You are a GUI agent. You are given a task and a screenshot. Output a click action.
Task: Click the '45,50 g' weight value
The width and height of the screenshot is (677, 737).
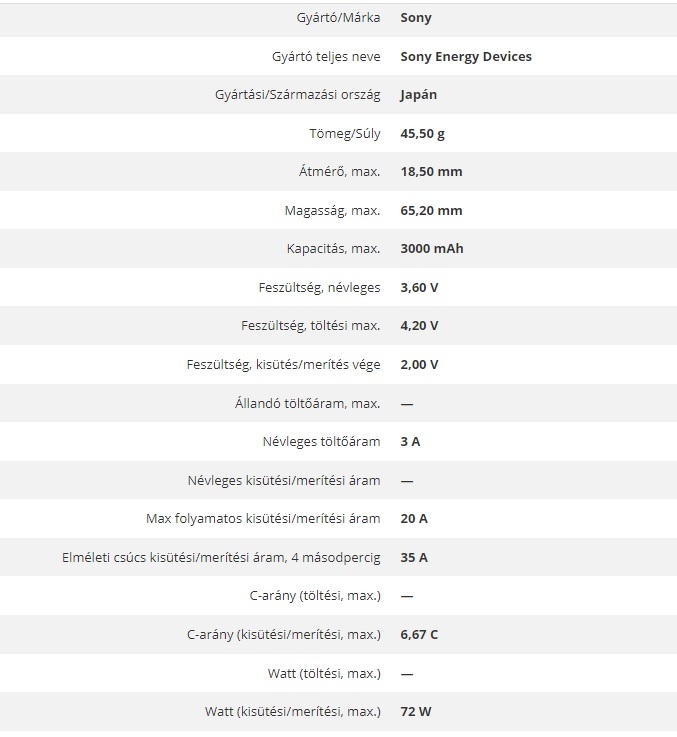click(x=424, y=133)
